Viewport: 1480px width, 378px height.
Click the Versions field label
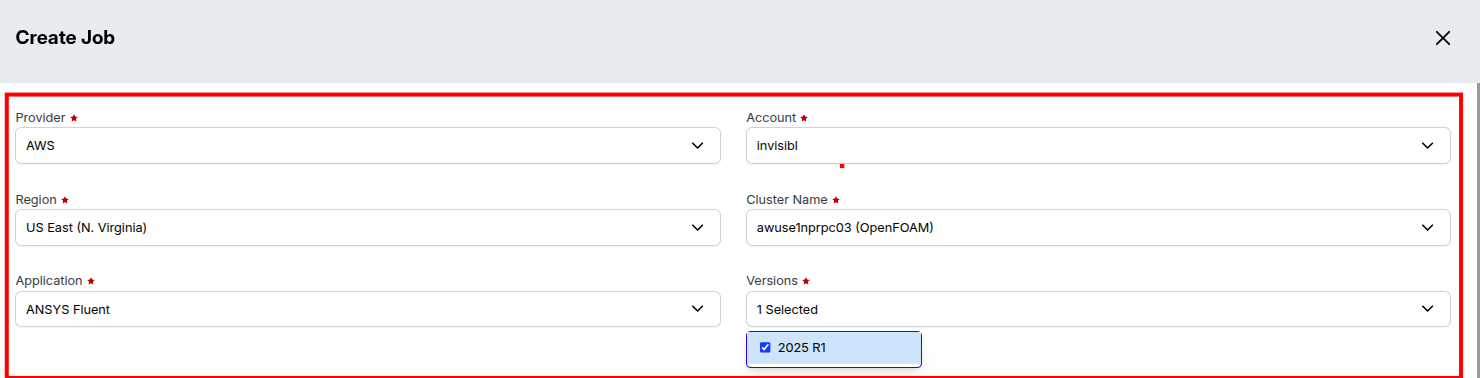point(772,281)
